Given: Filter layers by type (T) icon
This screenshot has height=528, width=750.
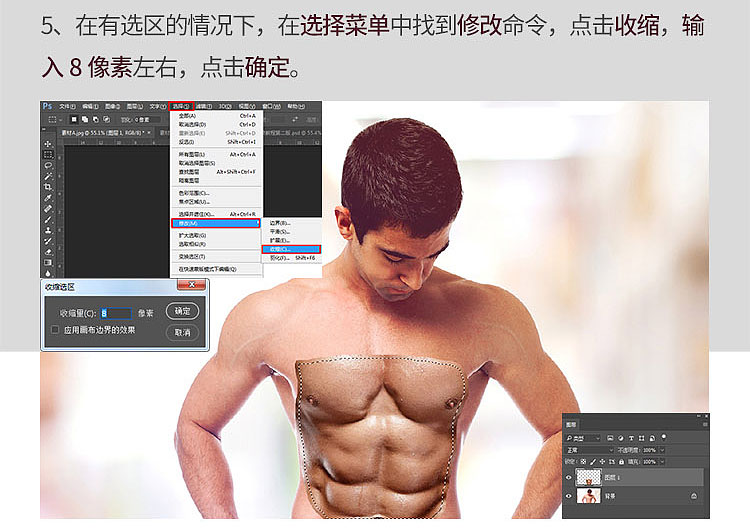Looking at the screenshot, I should point(631,438).
